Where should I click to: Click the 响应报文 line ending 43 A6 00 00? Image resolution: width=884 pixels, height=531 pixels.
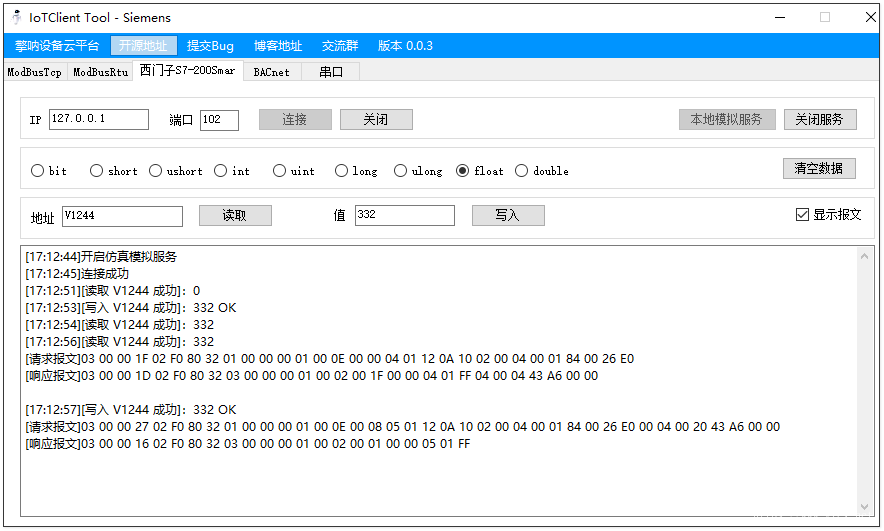312,375
